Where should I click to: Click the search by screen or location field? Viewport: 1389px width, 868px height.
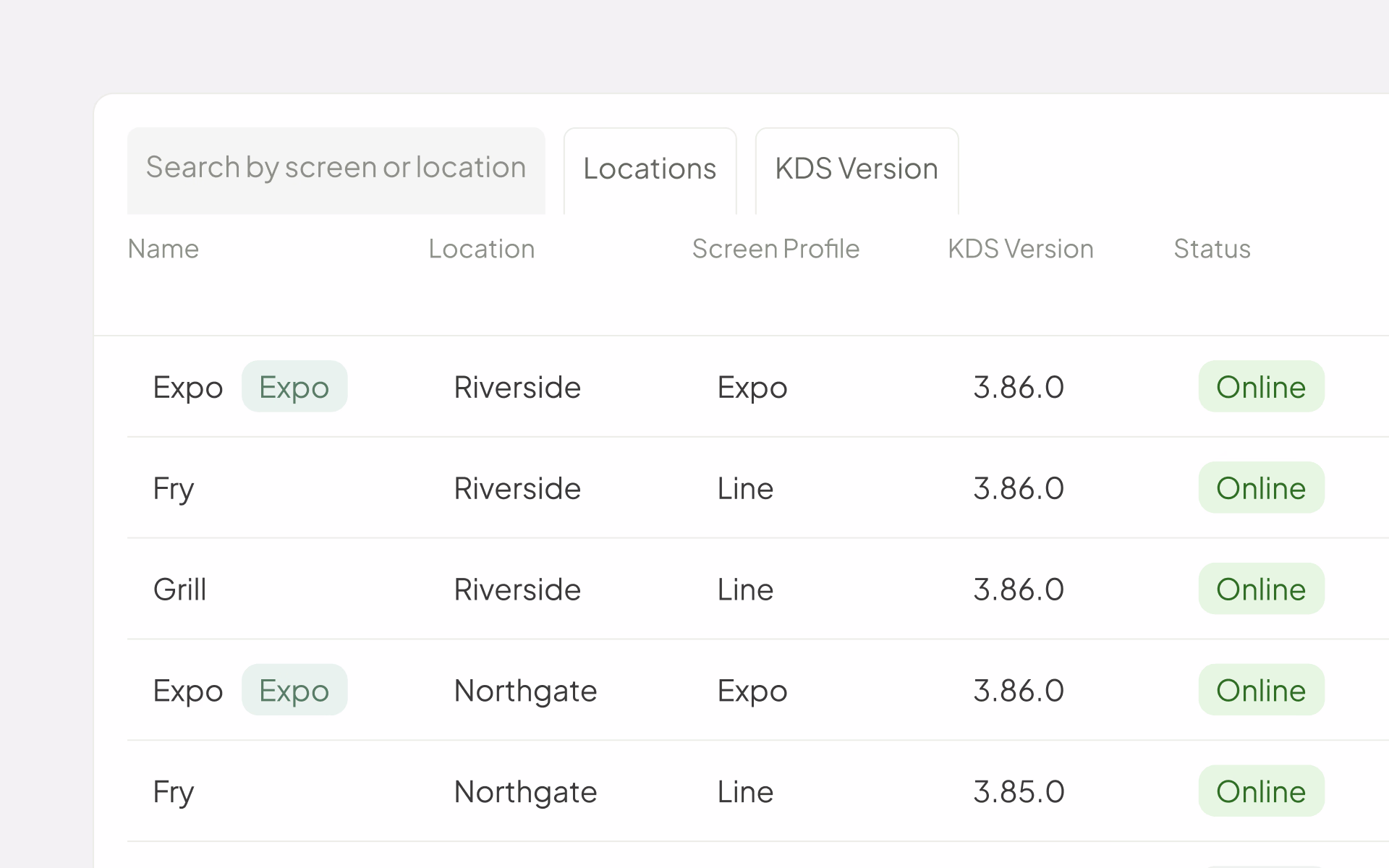click(336, 171)
